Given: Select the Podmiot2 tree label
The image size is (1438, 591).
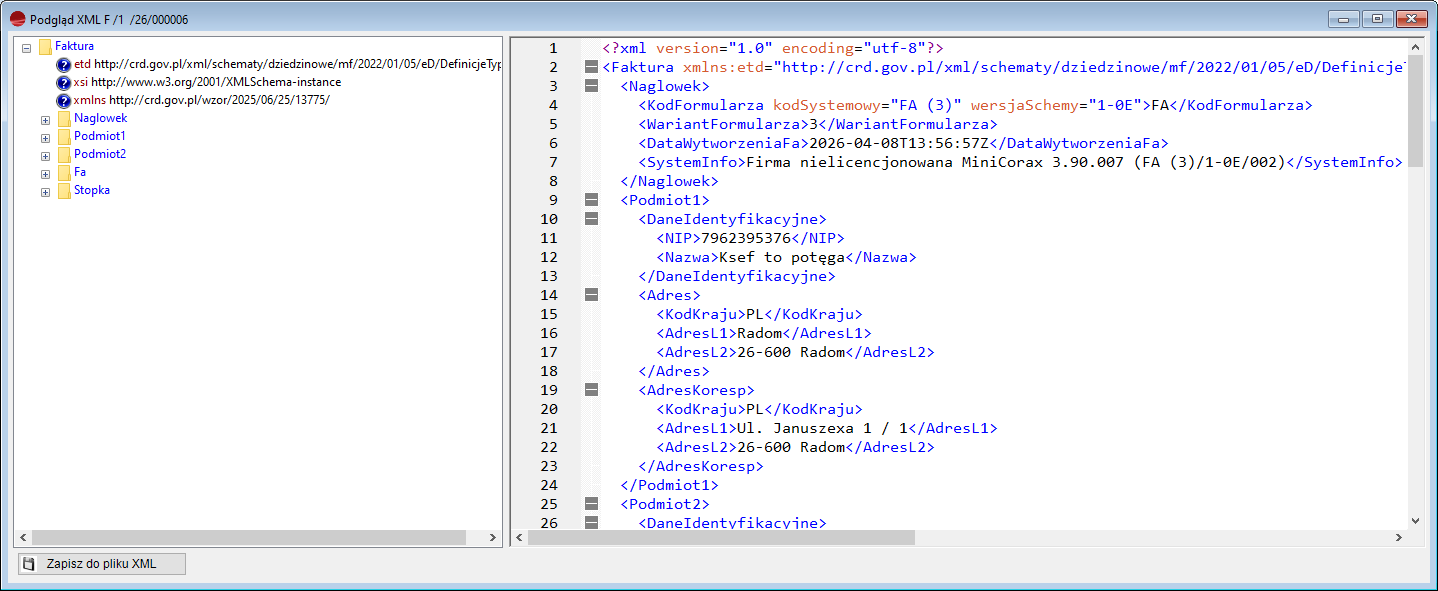Looking at the screenshot, I should point(100,154).
